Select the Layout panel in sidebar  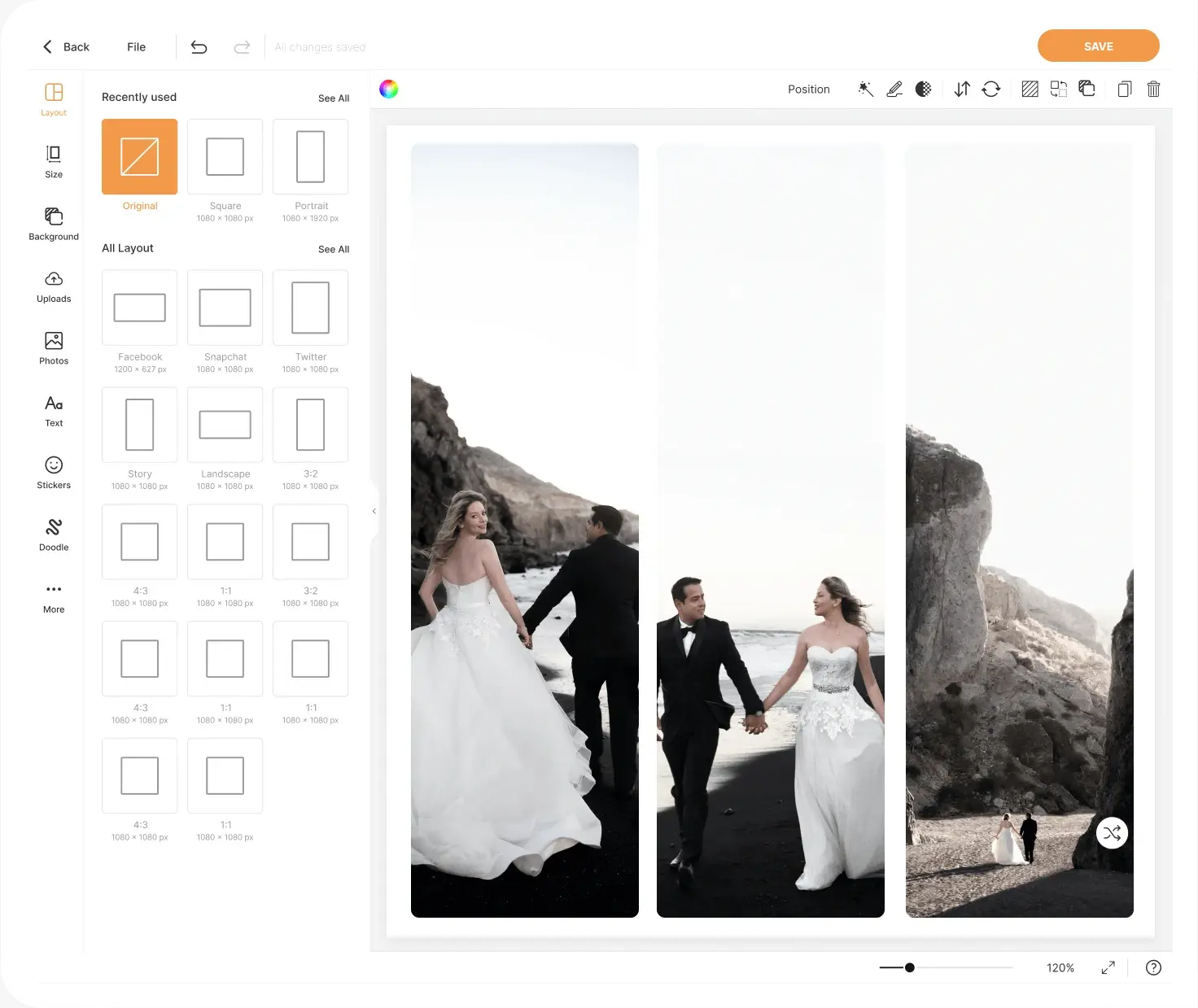click(x=53, y=98)
